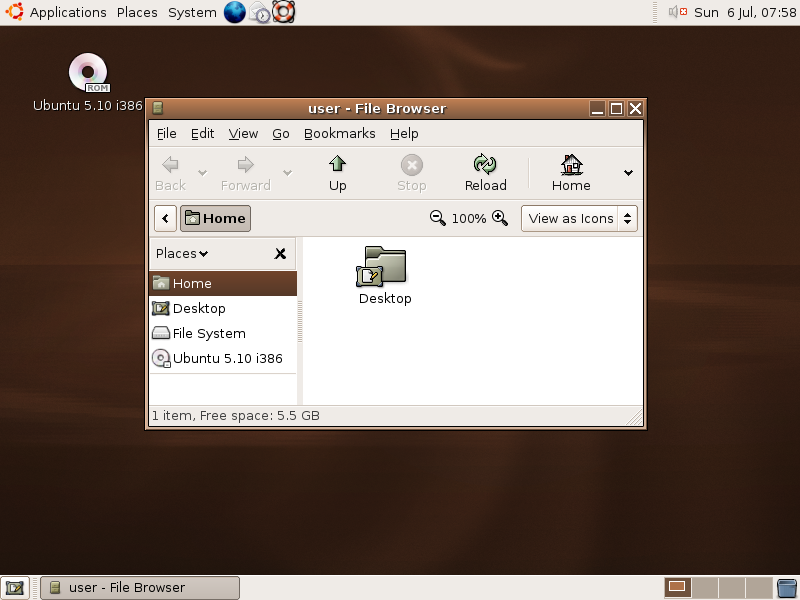Click the Home toolbar icon
800x600 pixels.
[570, 171]
